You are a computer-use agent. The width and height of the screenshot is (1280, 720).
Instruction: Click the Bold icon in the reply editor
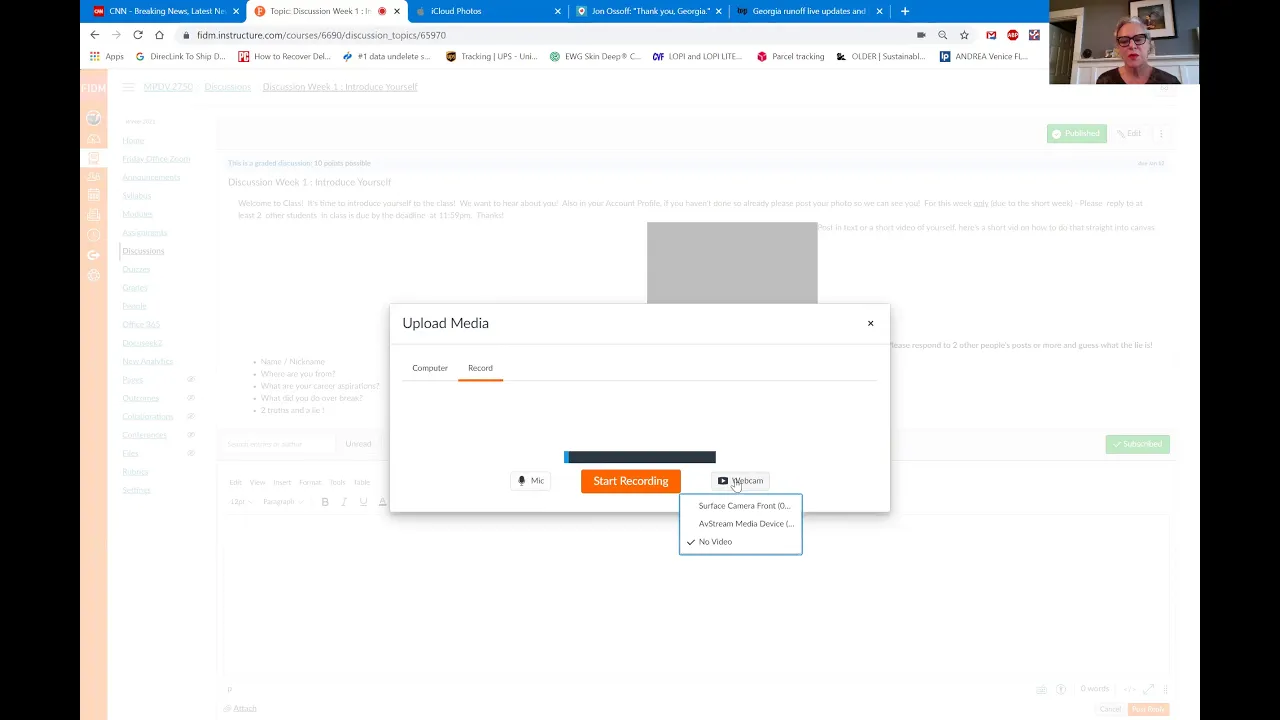point(325,502)
